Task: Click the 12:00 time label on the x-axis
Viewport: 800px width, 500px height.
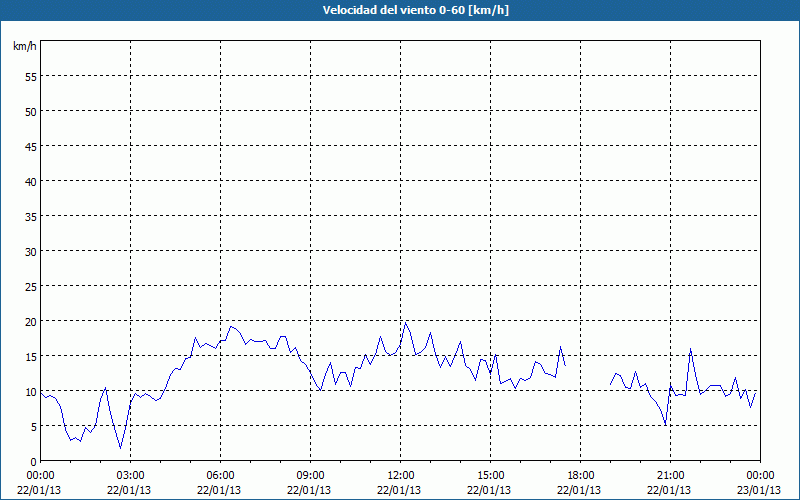Action: pos(401,476)
